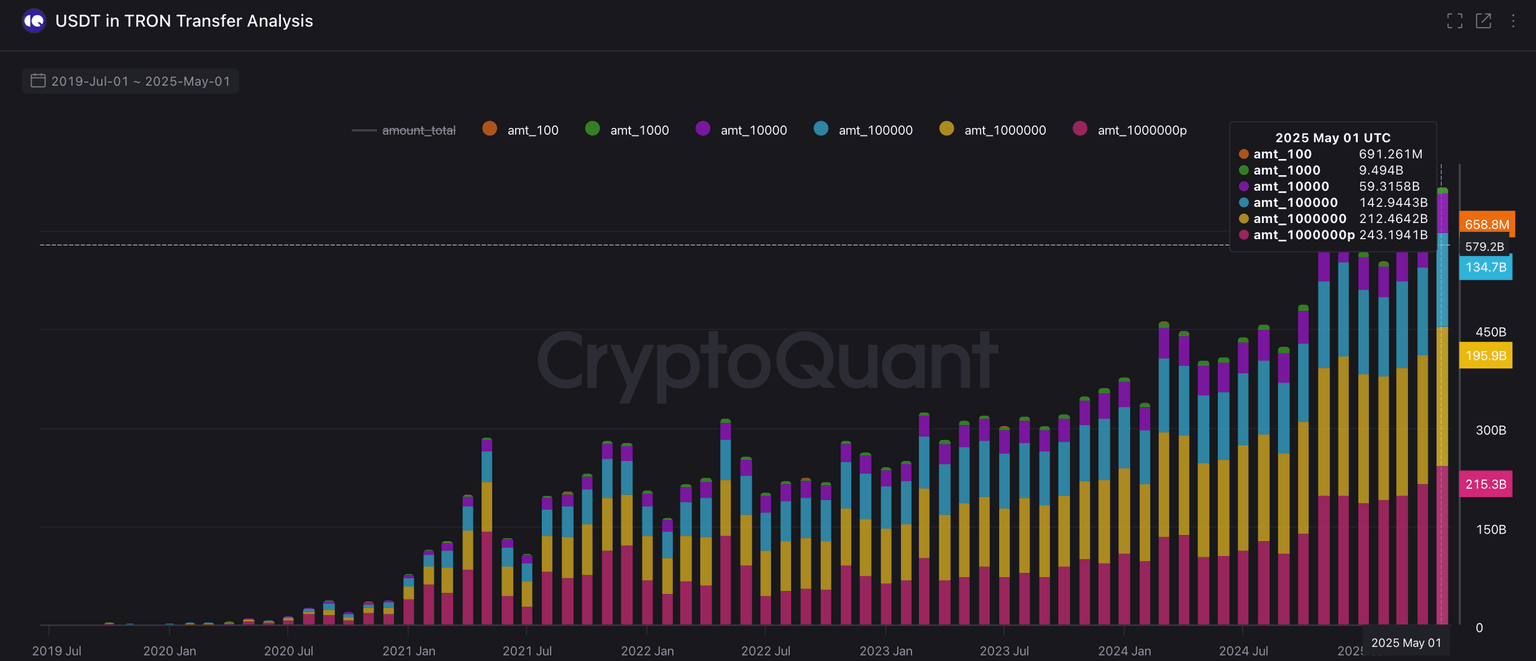Viewport: 1536px width, 661px height.
Task: Click the pink amt_1000000p legend dot
Action: coord(1080,129)
